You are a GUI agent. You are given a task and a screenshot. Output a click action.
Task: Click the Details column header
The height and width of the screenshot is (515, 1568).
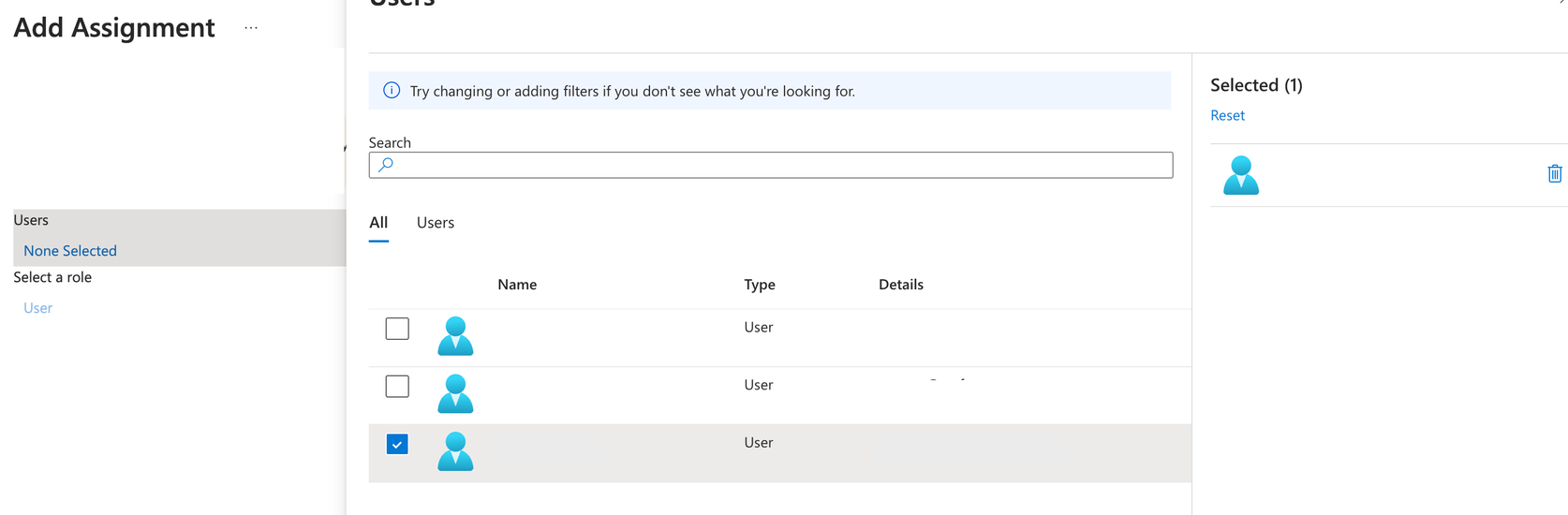click(900, 285)
